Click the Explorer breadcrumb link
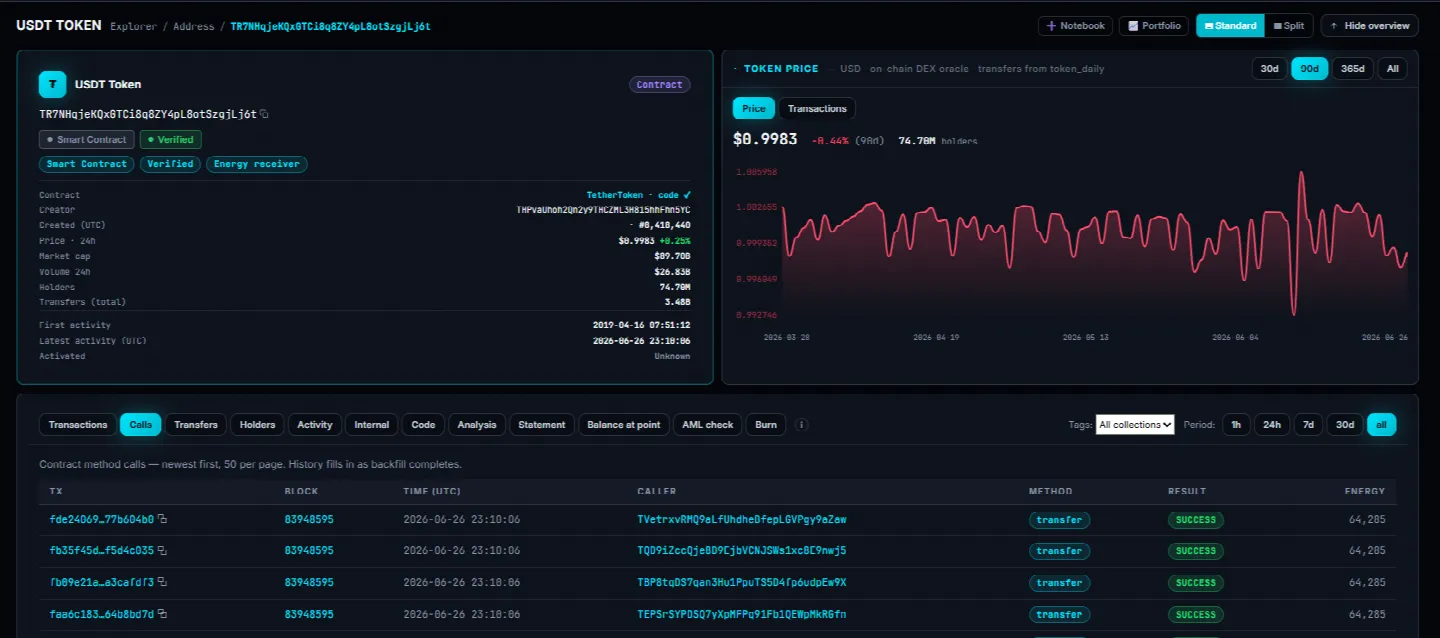 click(133, 26)
